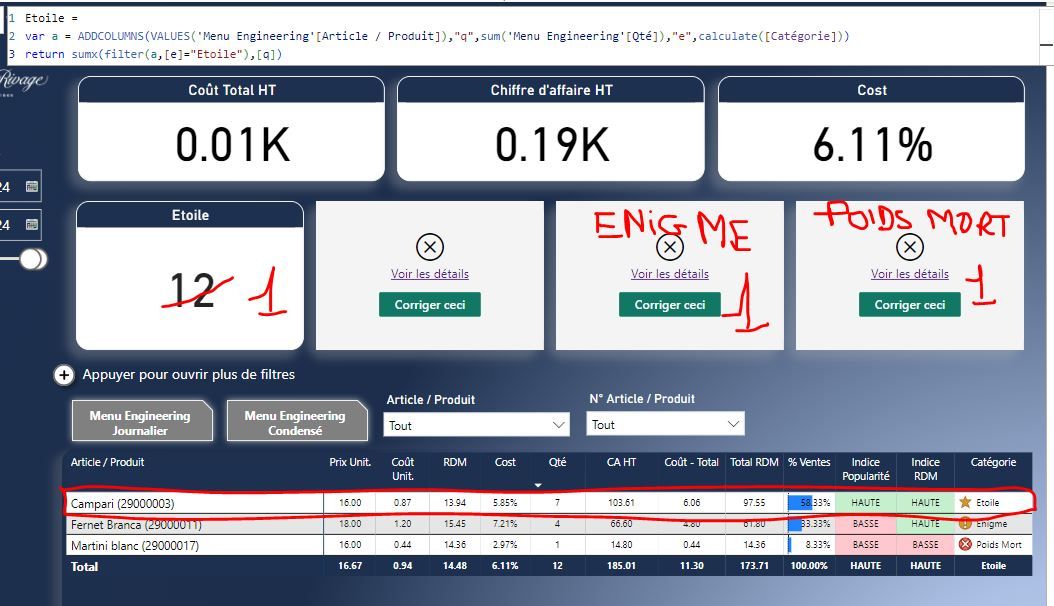
Task: Click the Etoile card showing 12
Action: click(190, 275)
